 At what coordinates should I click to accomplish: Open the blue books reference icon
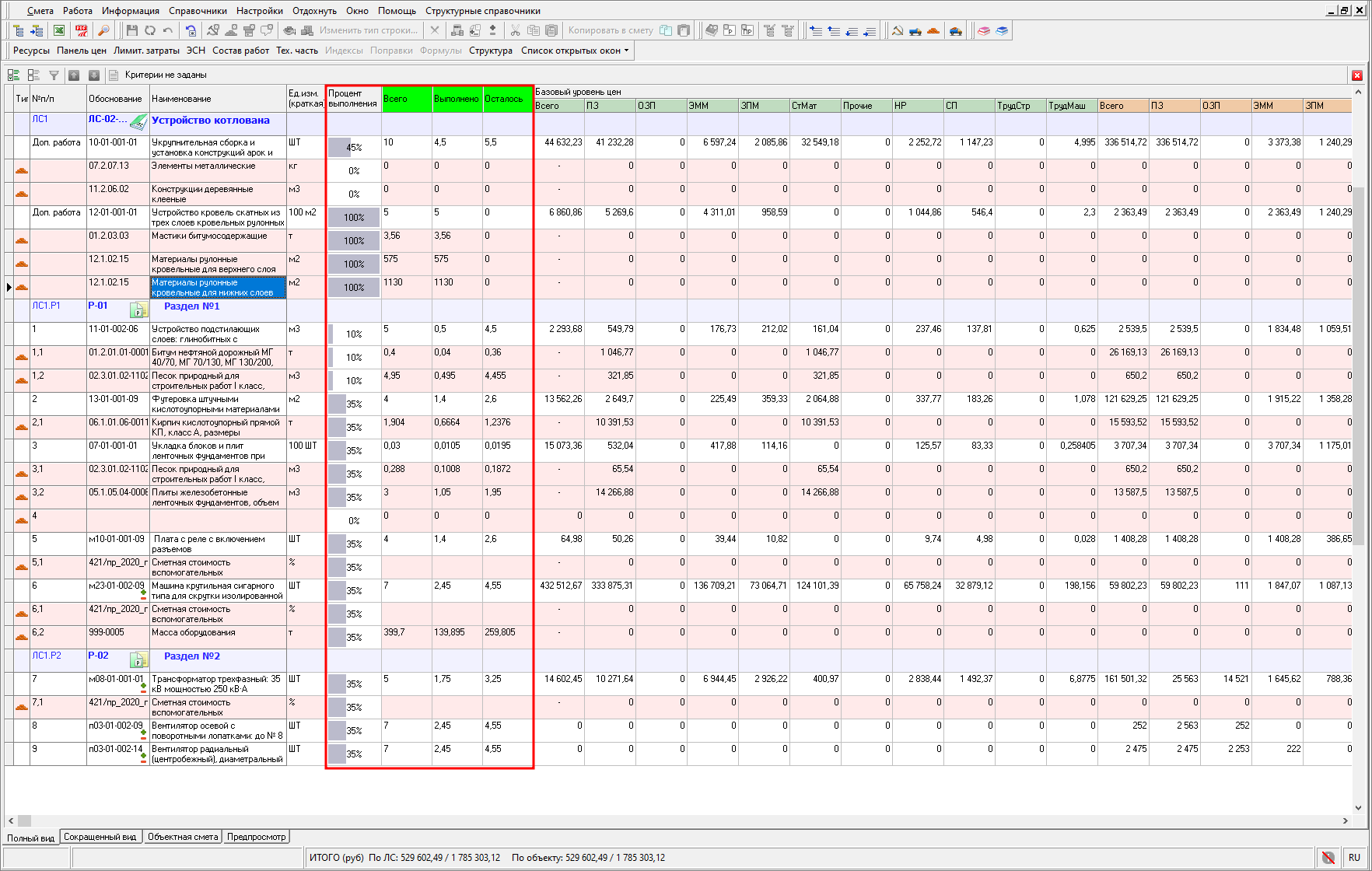pyautogui.click(x=1002, y=30)
